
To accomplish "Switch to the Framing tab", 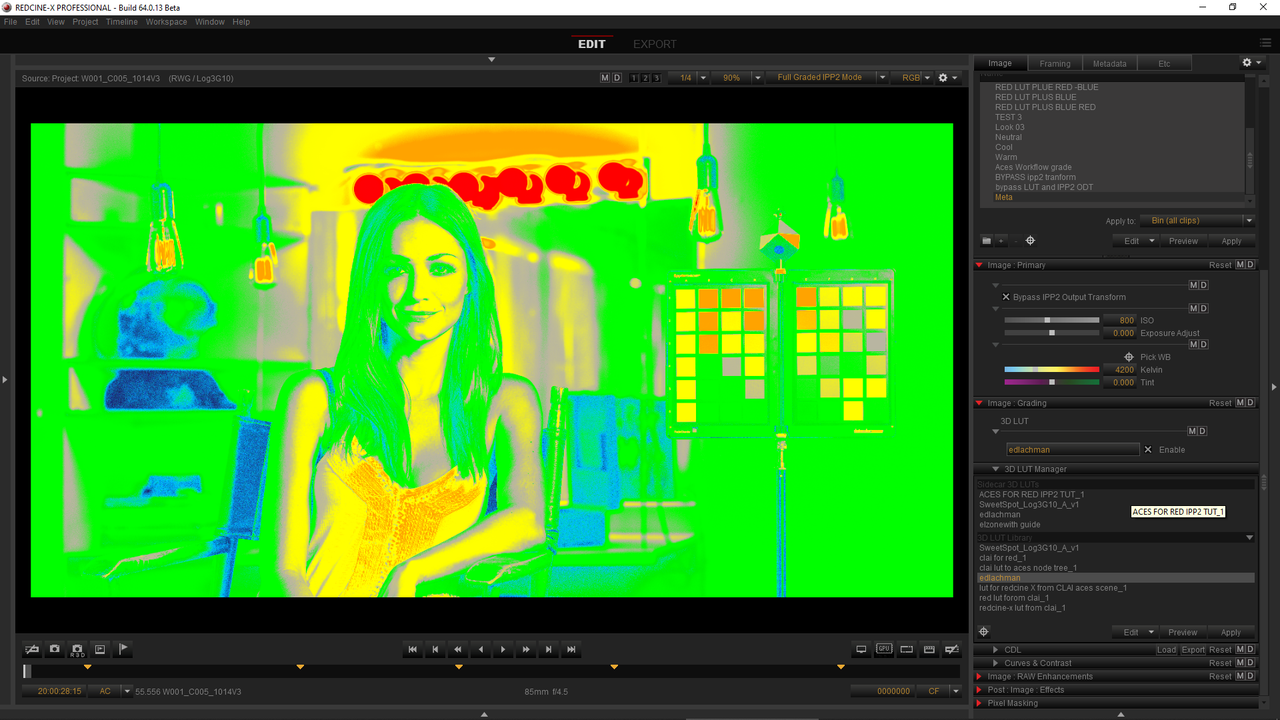I will [1055, 63].
